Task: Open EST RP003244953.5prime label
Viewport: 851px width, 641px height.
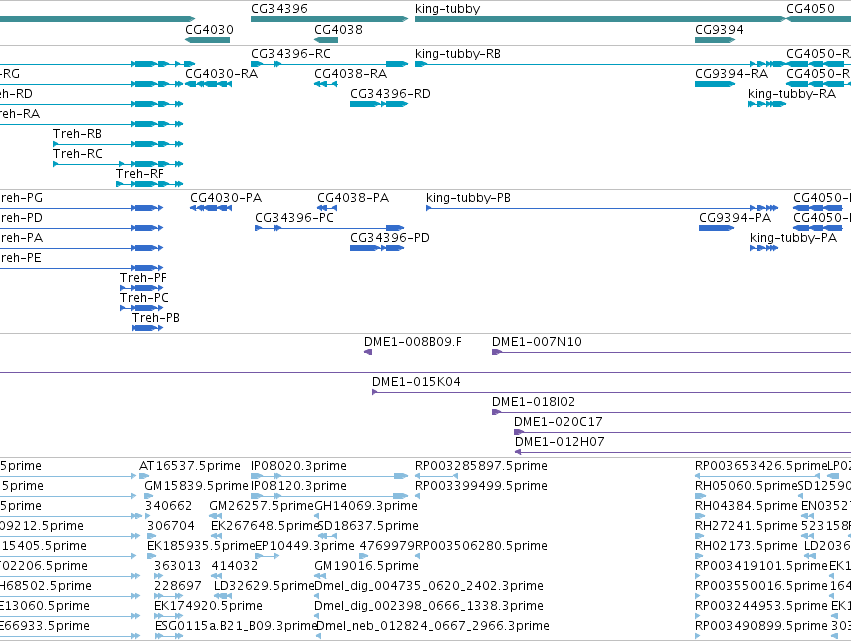Action: point(761,607)
